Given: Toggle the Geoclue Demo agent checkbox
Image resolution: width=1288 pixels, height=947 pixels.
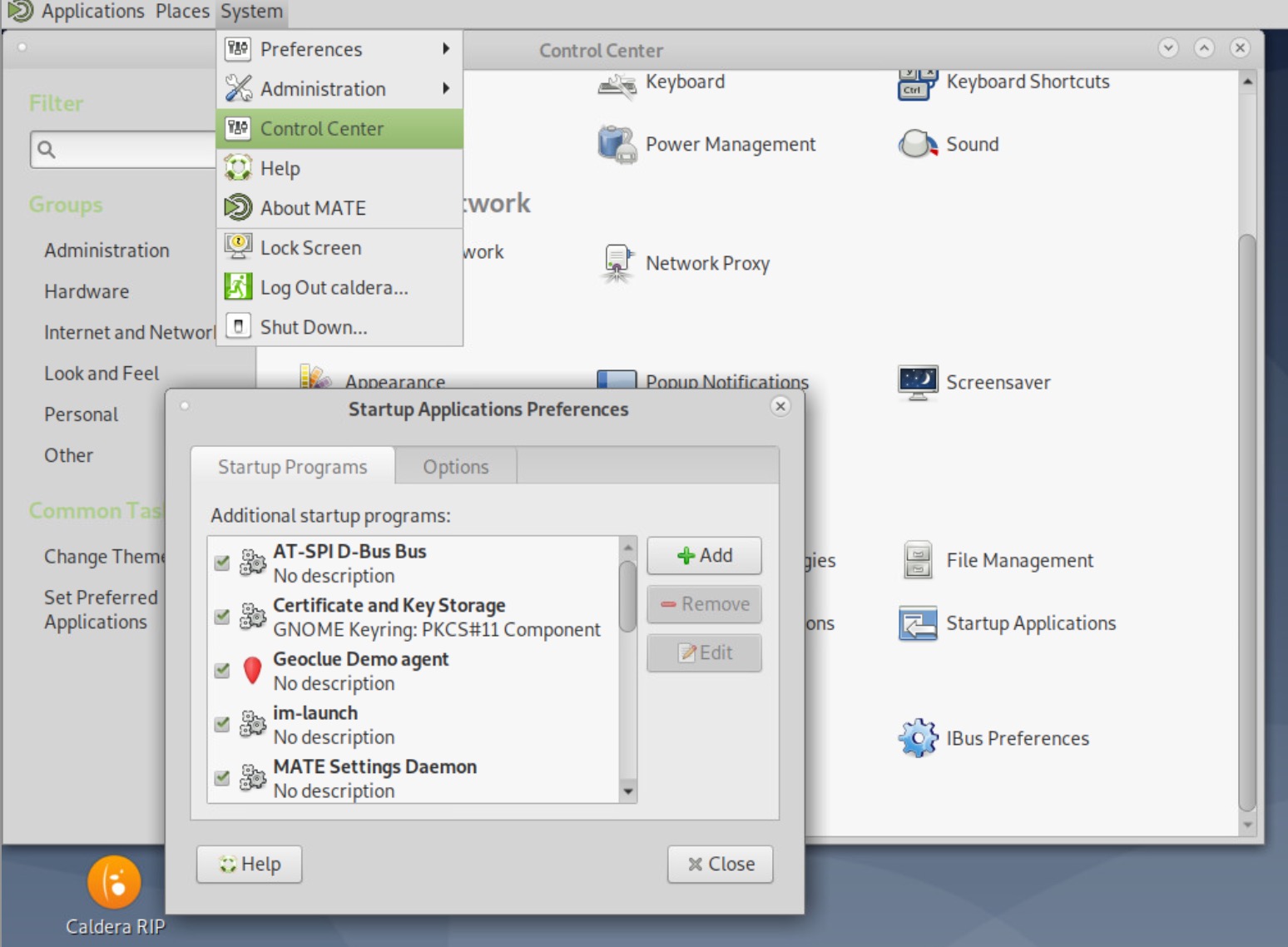Looking at the screenshot, I should coord(222,670).
